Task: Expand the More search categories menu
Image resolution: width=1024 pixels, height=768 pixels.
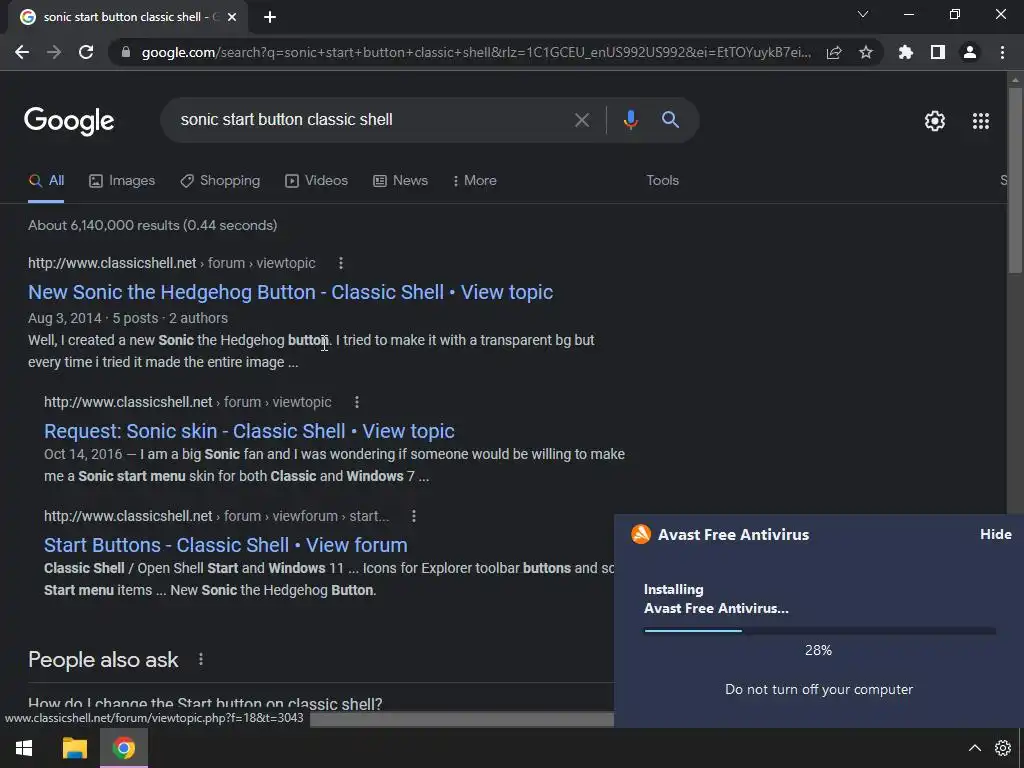Action: (475, 180)
